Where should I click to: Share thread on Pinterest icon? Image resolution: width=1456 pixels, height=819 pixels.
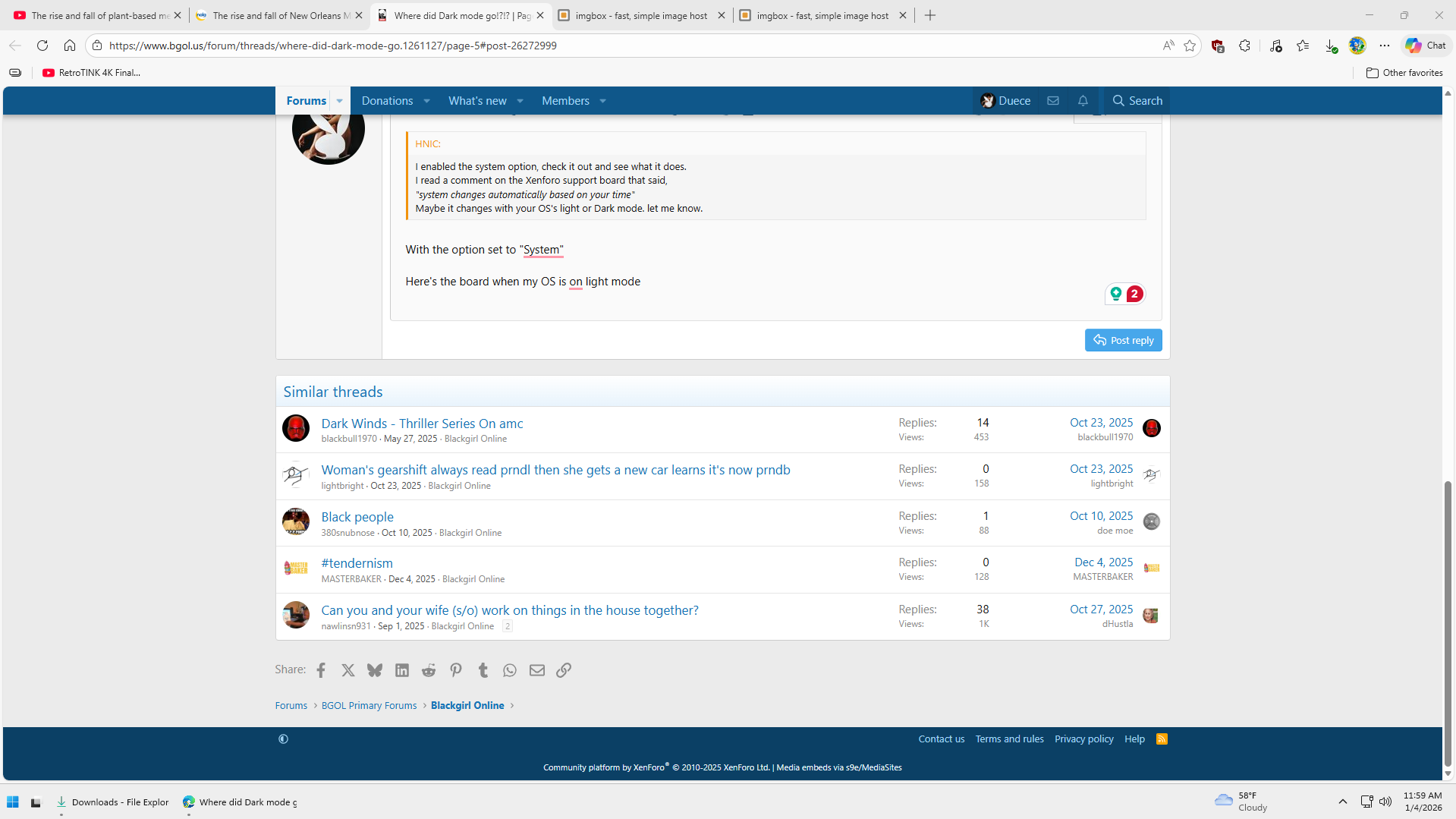(x=456, y=670)
